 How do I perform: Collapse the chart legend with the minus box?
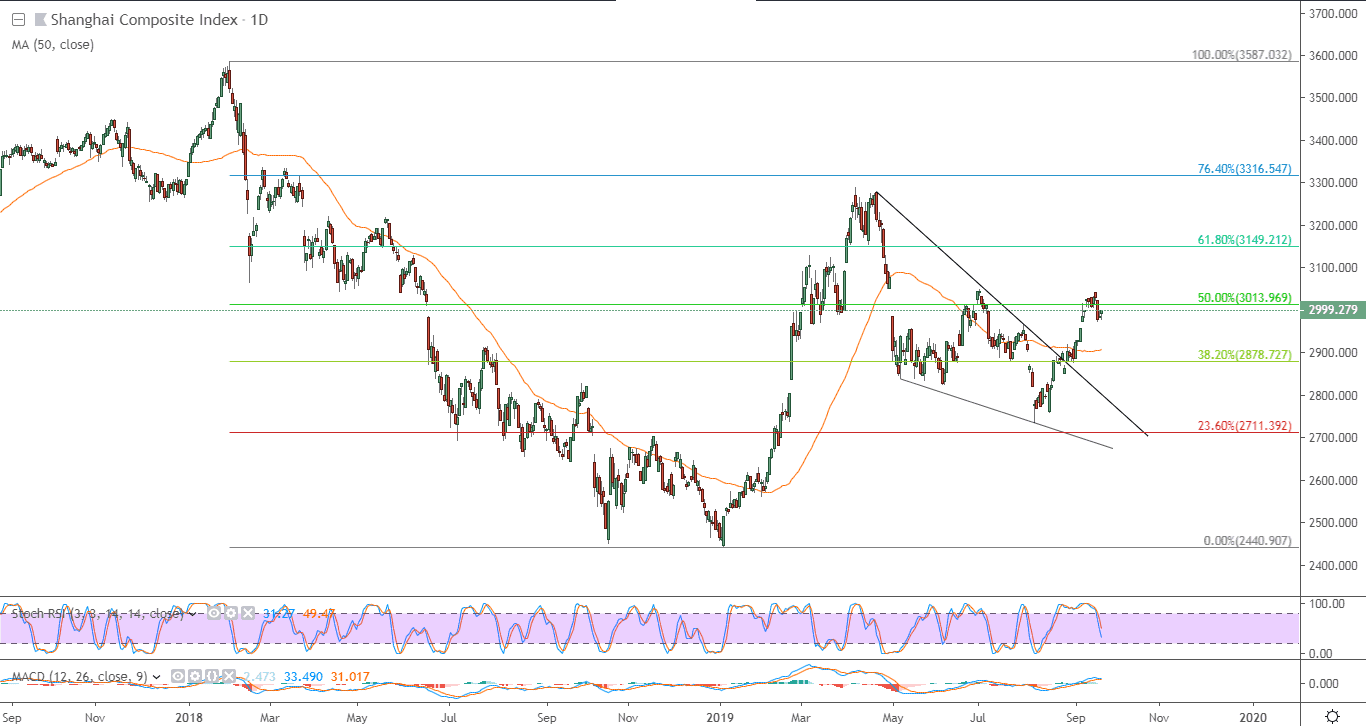17,20
